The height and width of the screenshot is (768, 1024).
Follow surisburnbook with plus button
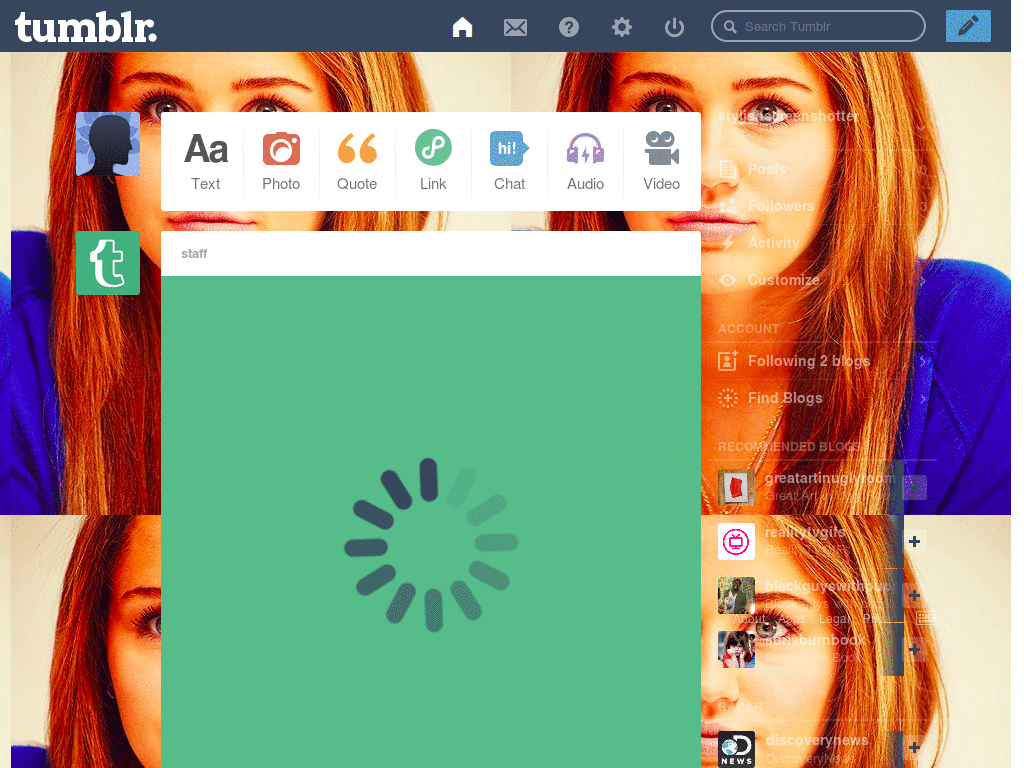point(914,650)
